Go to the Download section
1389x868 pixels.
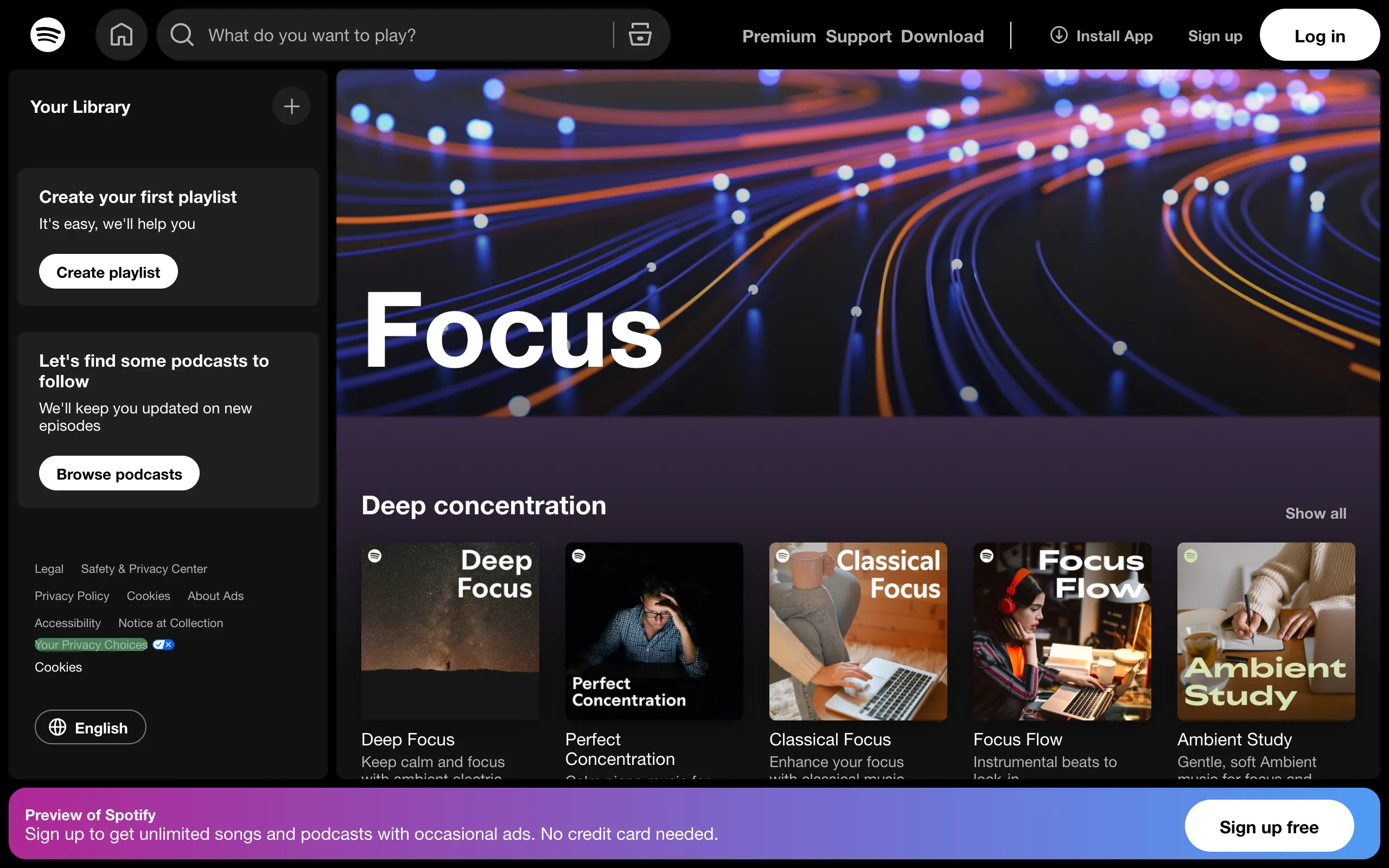point(942,36)
